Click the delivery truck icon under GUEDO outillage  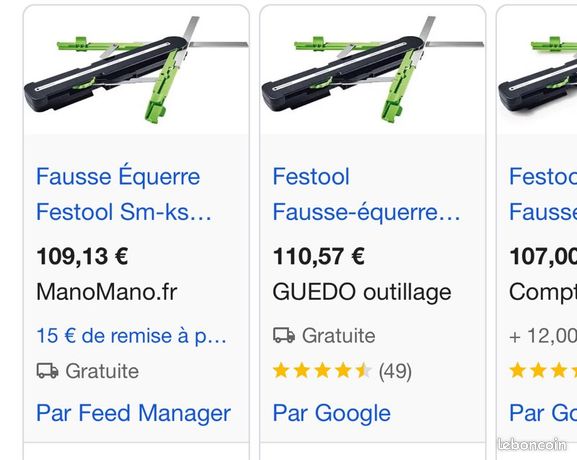(284, 335)
